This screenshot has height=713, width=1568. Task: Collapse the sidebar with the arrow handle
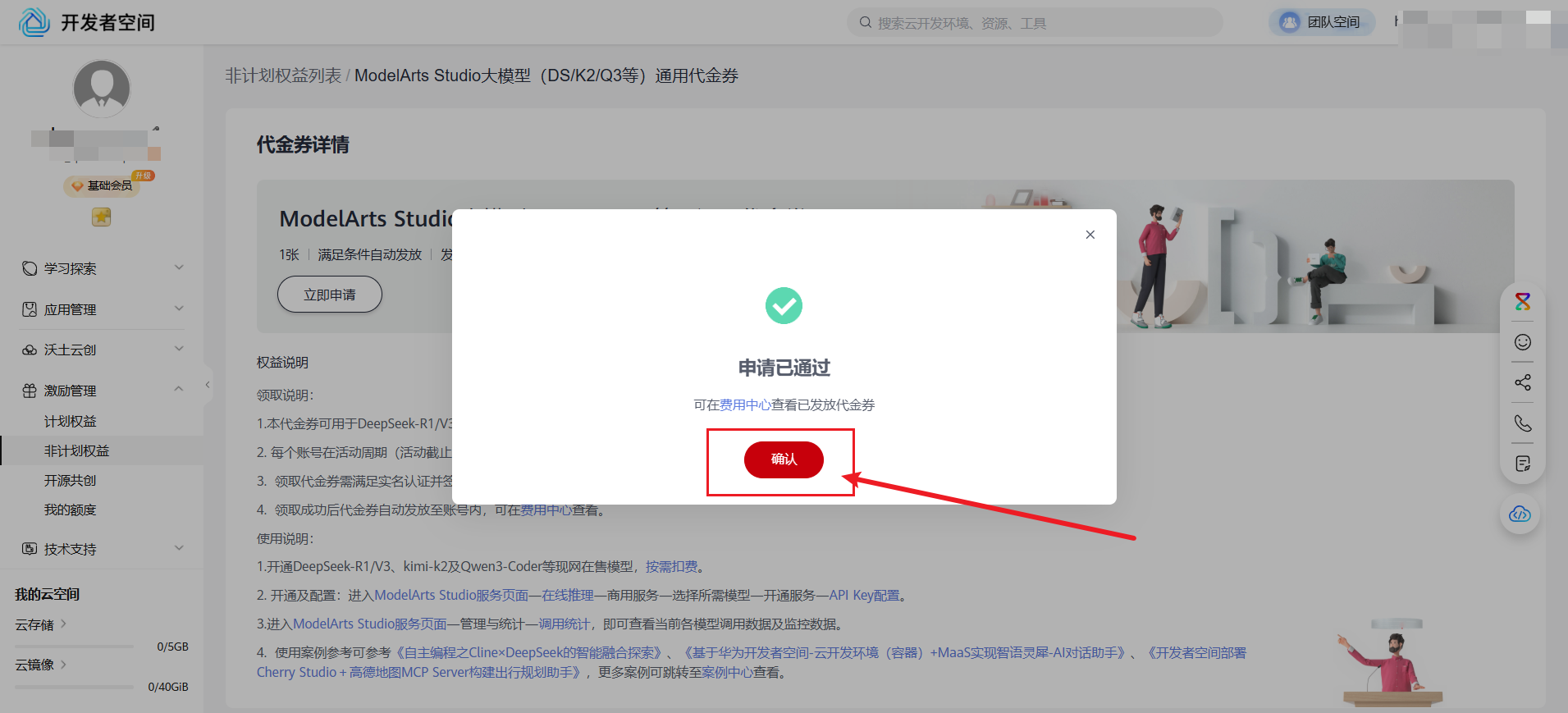(x=208, y=385)
